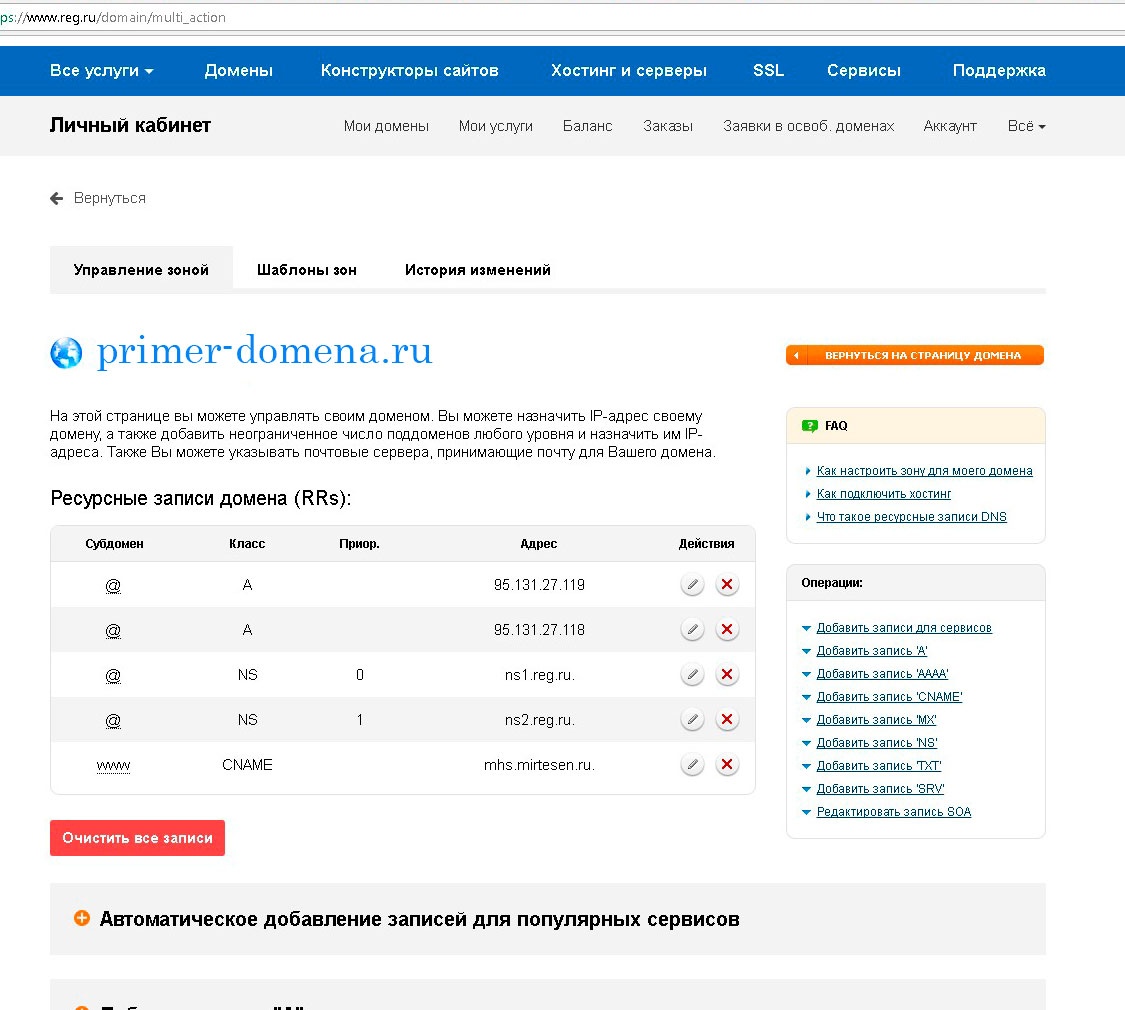1125x1010 pixels.
Task: Click Вернуться на страницу домена button
Action: click(915, 355)
